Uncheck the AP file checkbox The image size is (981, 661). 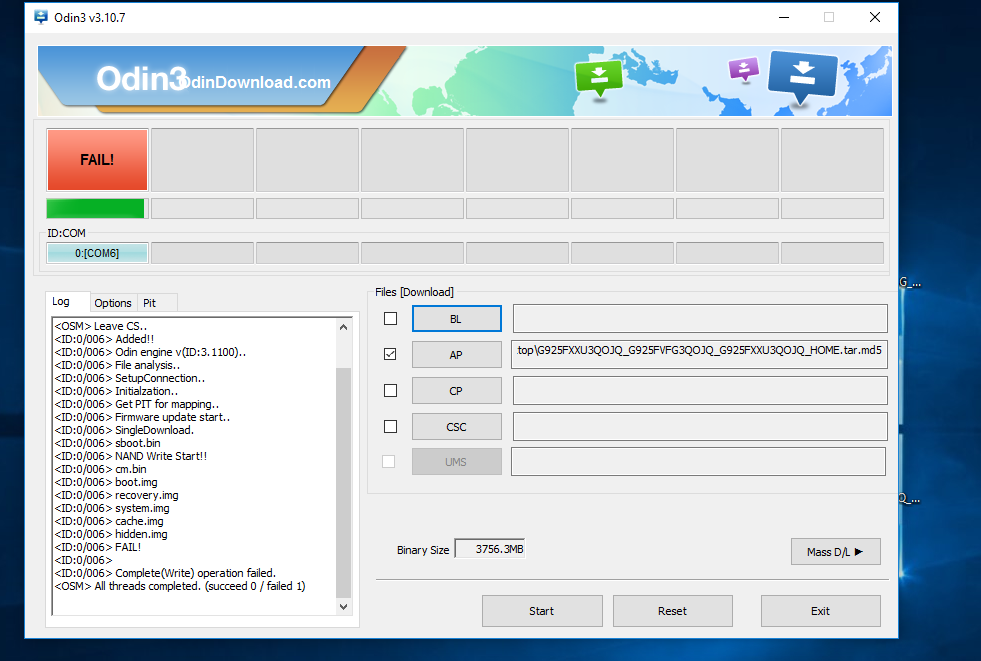390,355
